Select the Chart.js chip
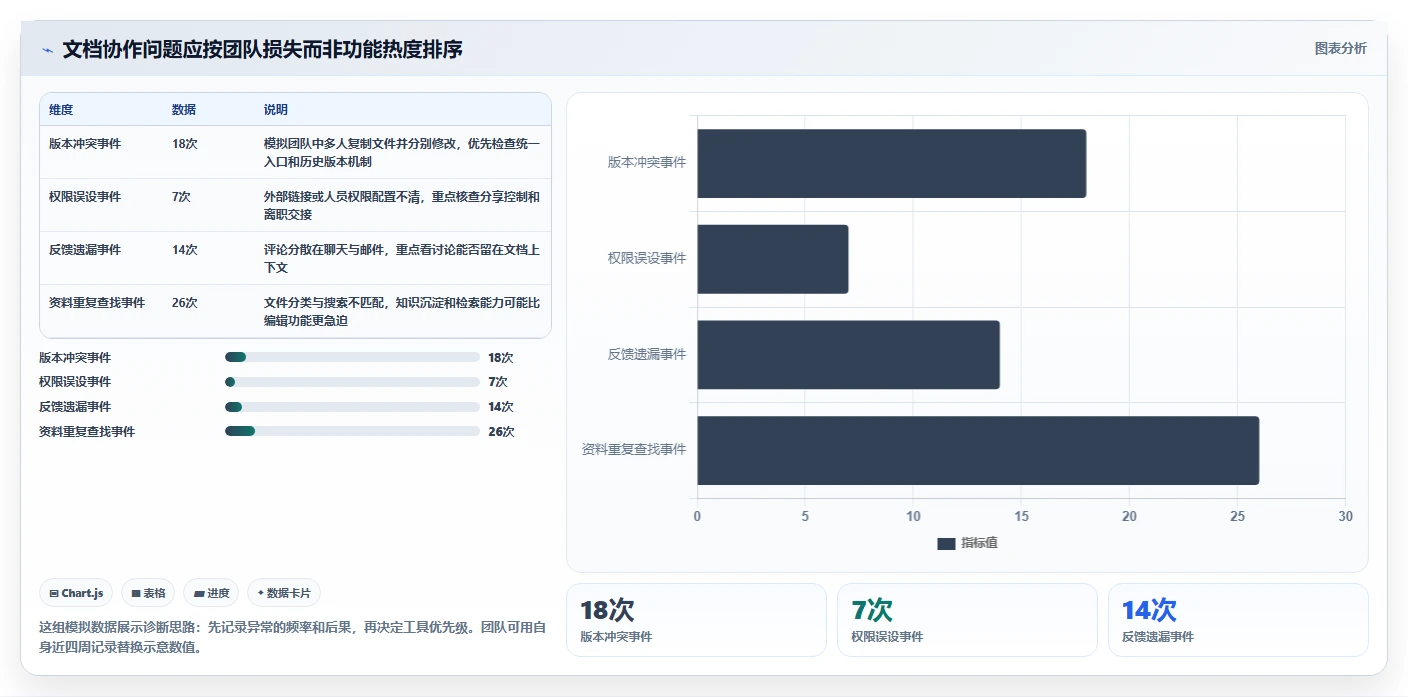The width and height of the screenshot is (1408, 697). [x=76, y=593]
